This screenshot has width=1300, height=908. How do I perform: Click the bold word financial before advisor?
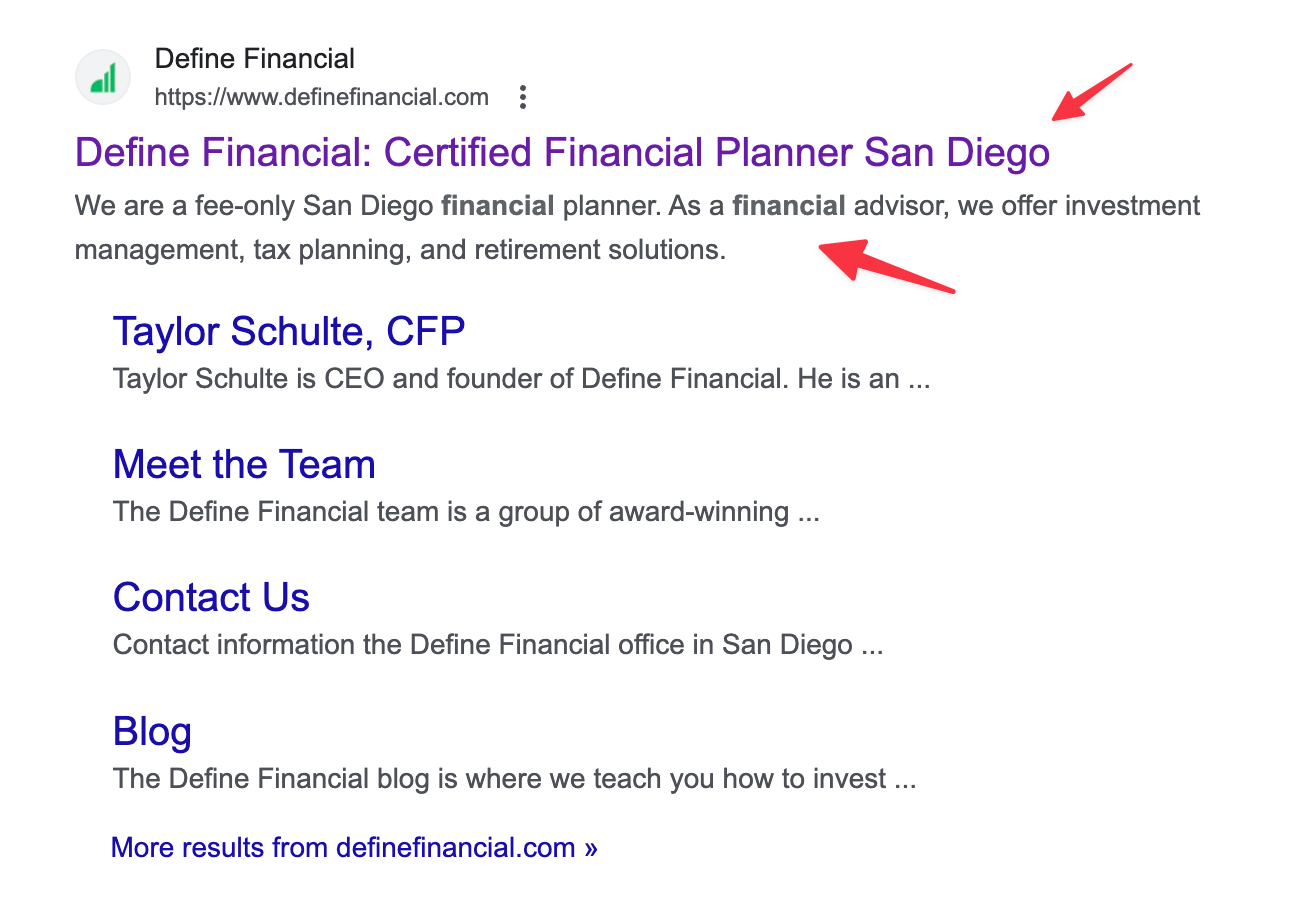pos(789,206)
